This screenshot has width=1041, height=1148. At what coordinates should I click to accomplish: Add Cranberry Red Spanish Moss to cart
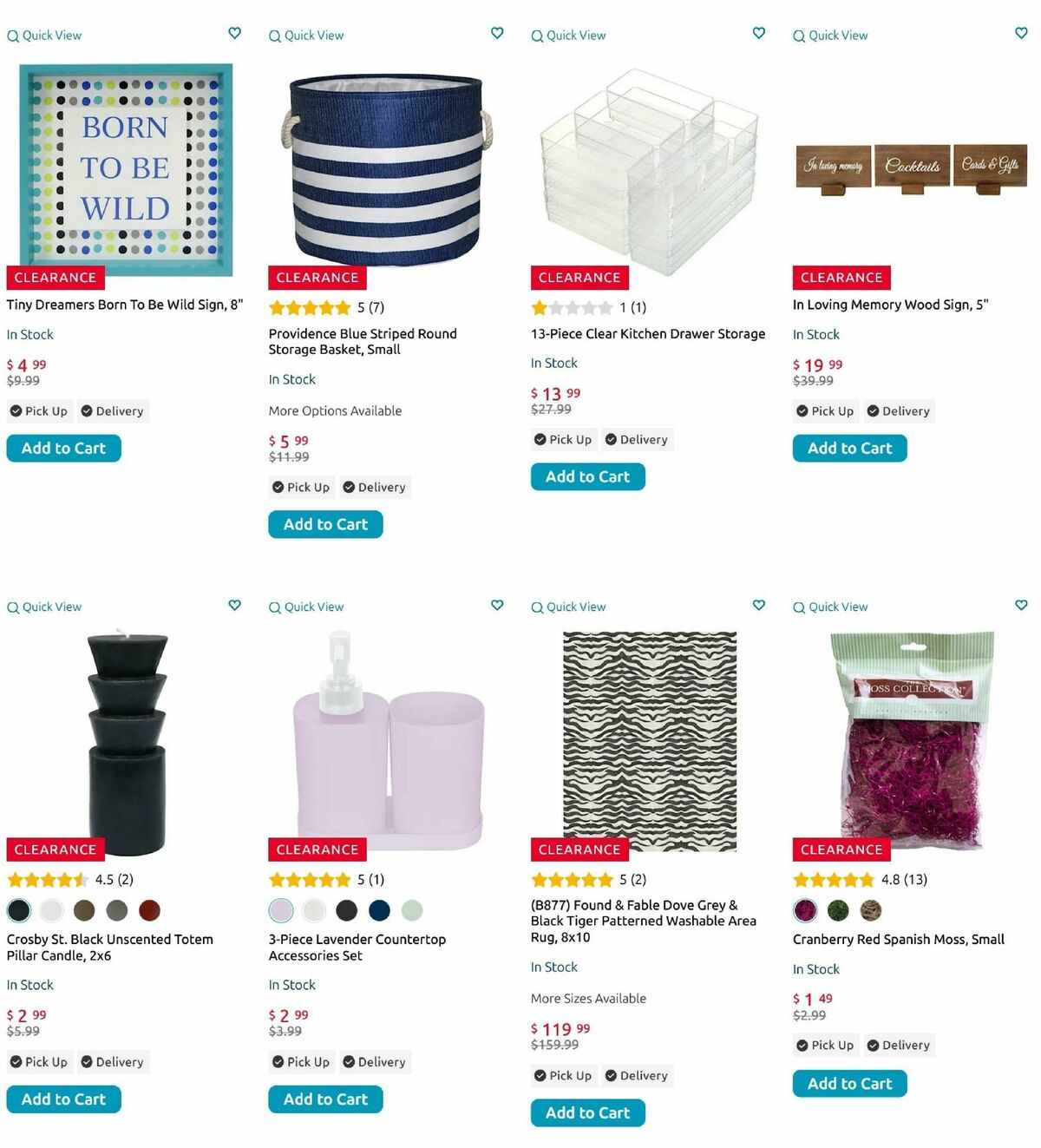[849, 1084]
